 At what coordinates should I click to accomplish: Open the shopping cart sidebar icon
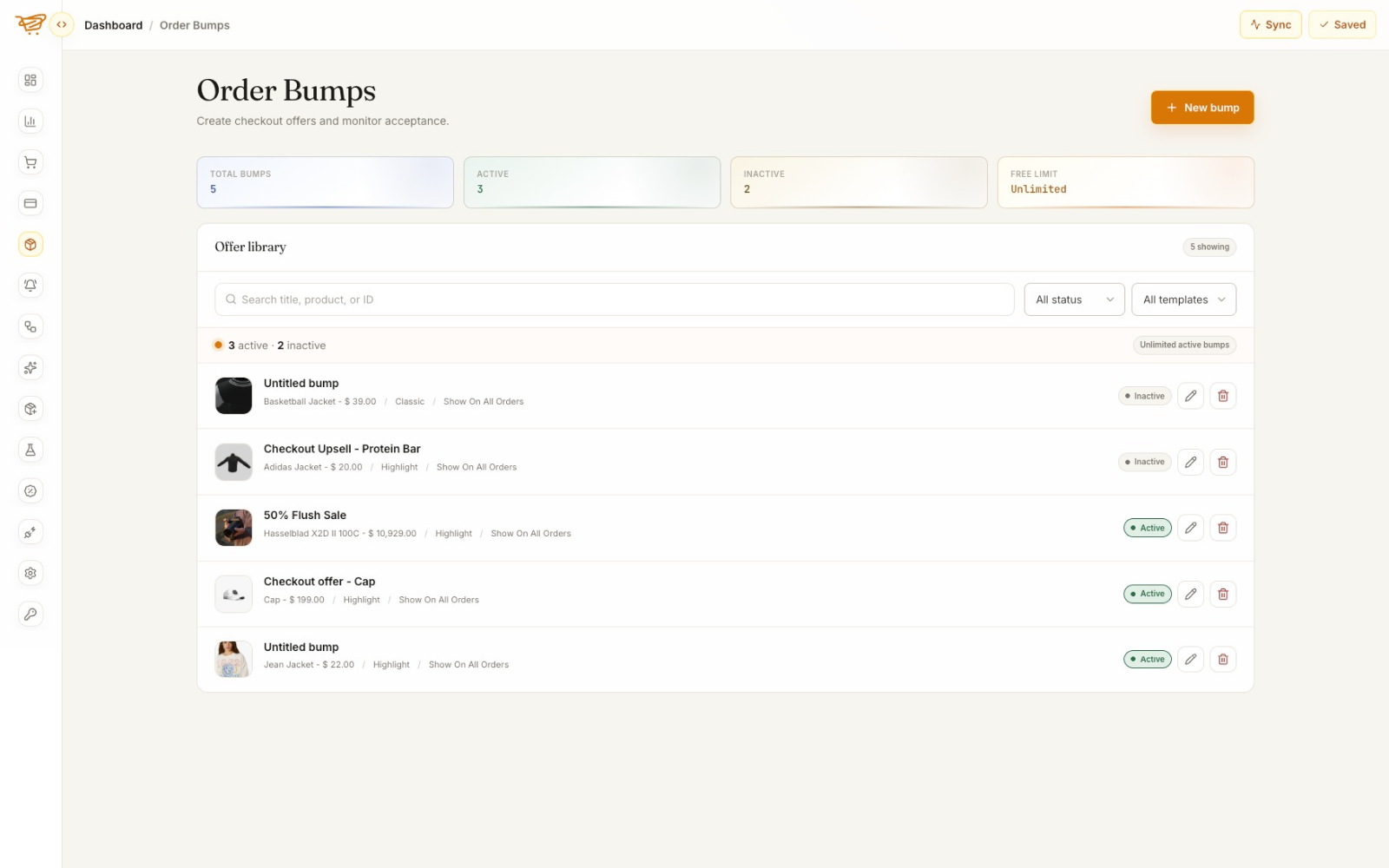(x=30, y=162)
